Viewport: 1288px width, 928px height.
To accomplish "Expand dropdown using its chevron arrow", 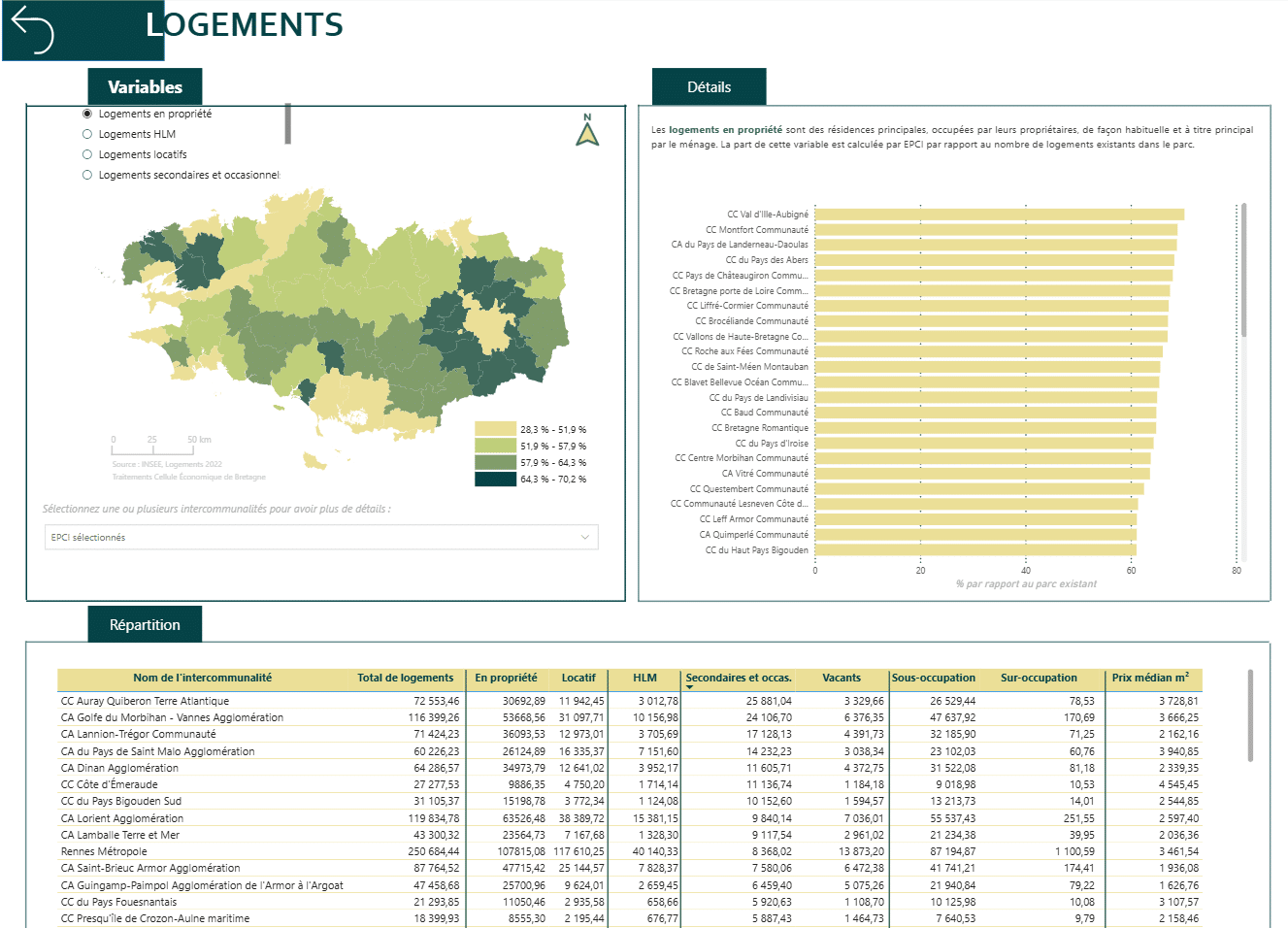I will [585, 537].
